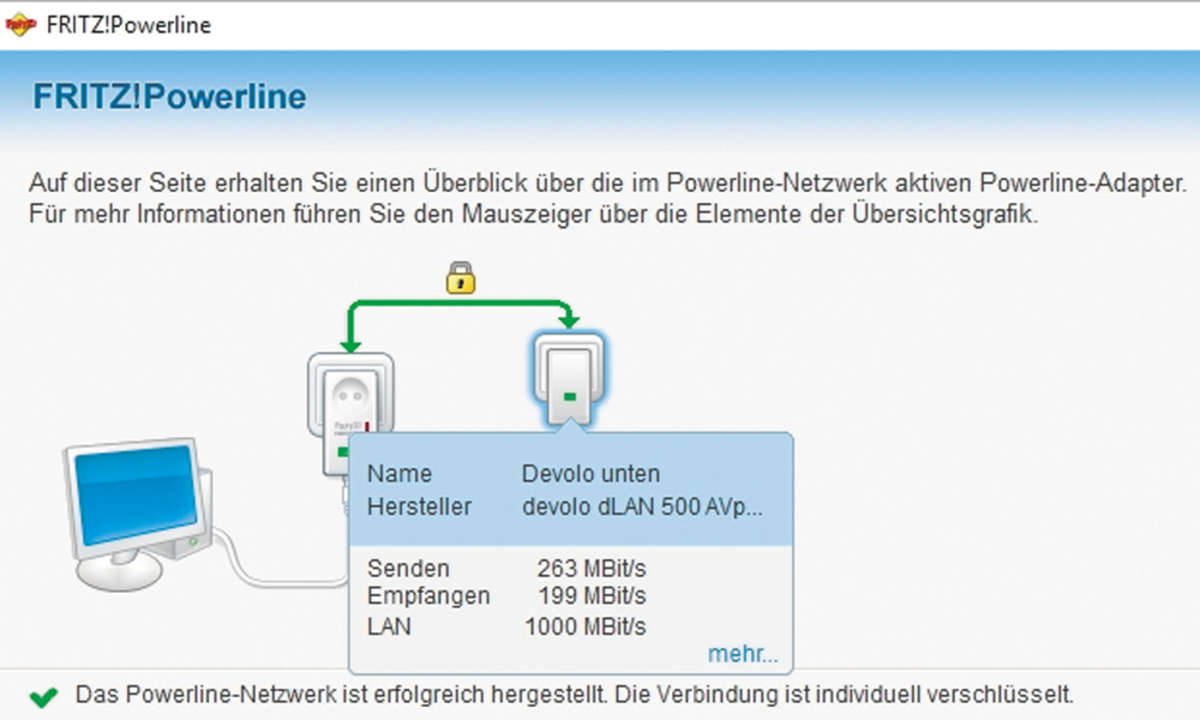Select the highlighted Devolo powerline adapter icon

(x=569, y=380)
